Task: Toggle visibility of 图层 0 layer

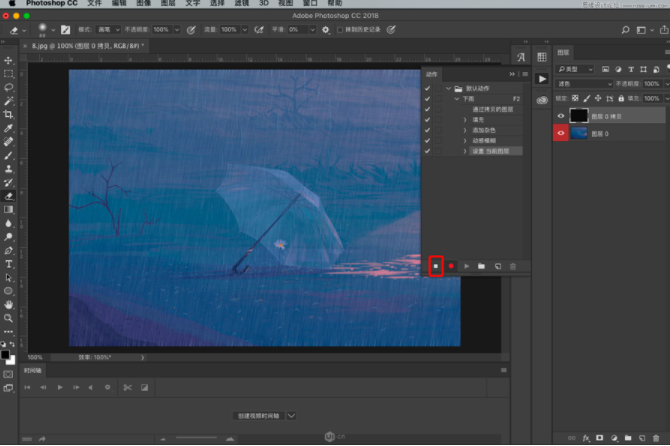Action: [x=560, y=133]
